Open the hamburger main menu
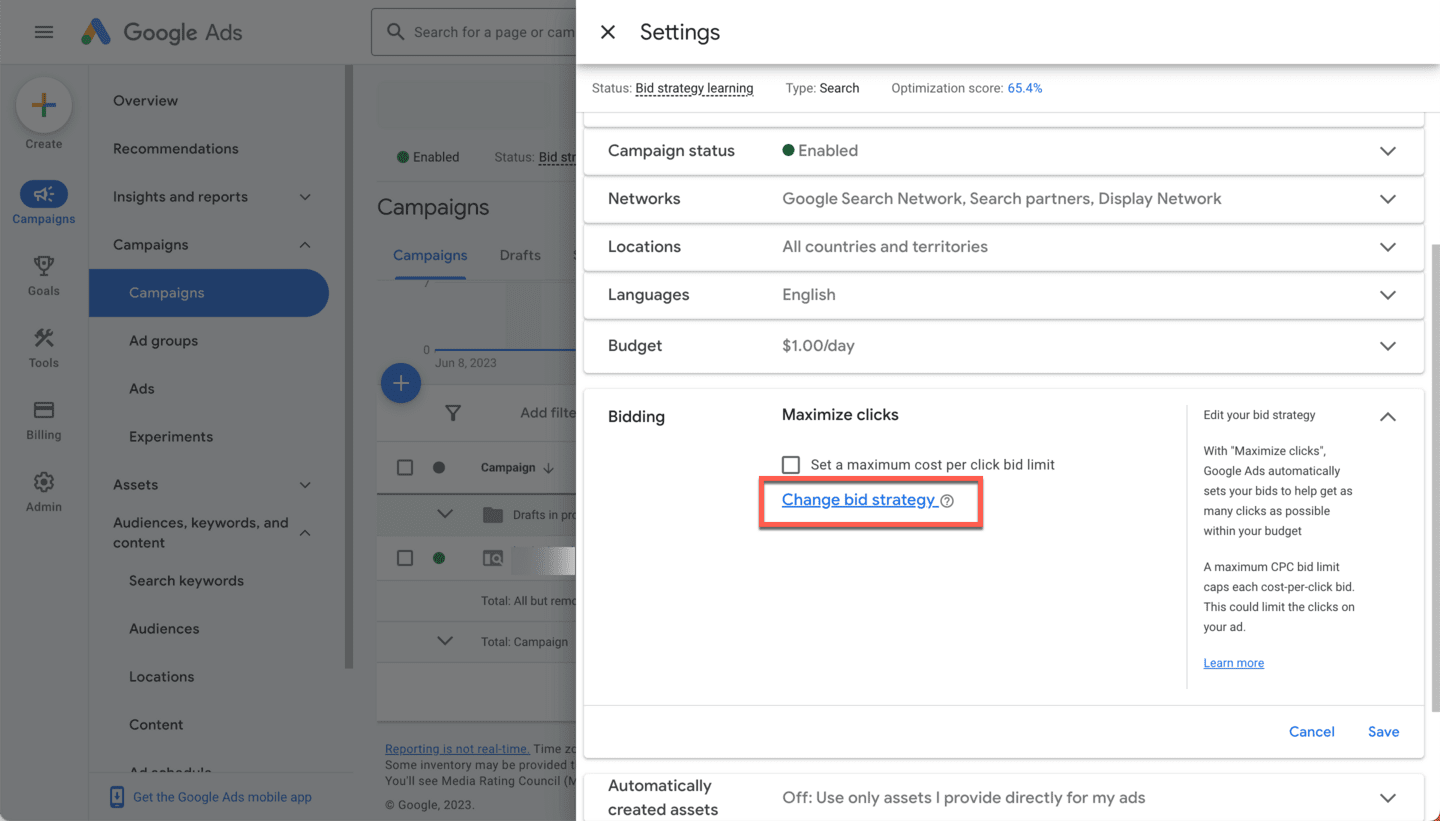Image resolution: width=1440 pixels, height=821 pixels. 44,32
